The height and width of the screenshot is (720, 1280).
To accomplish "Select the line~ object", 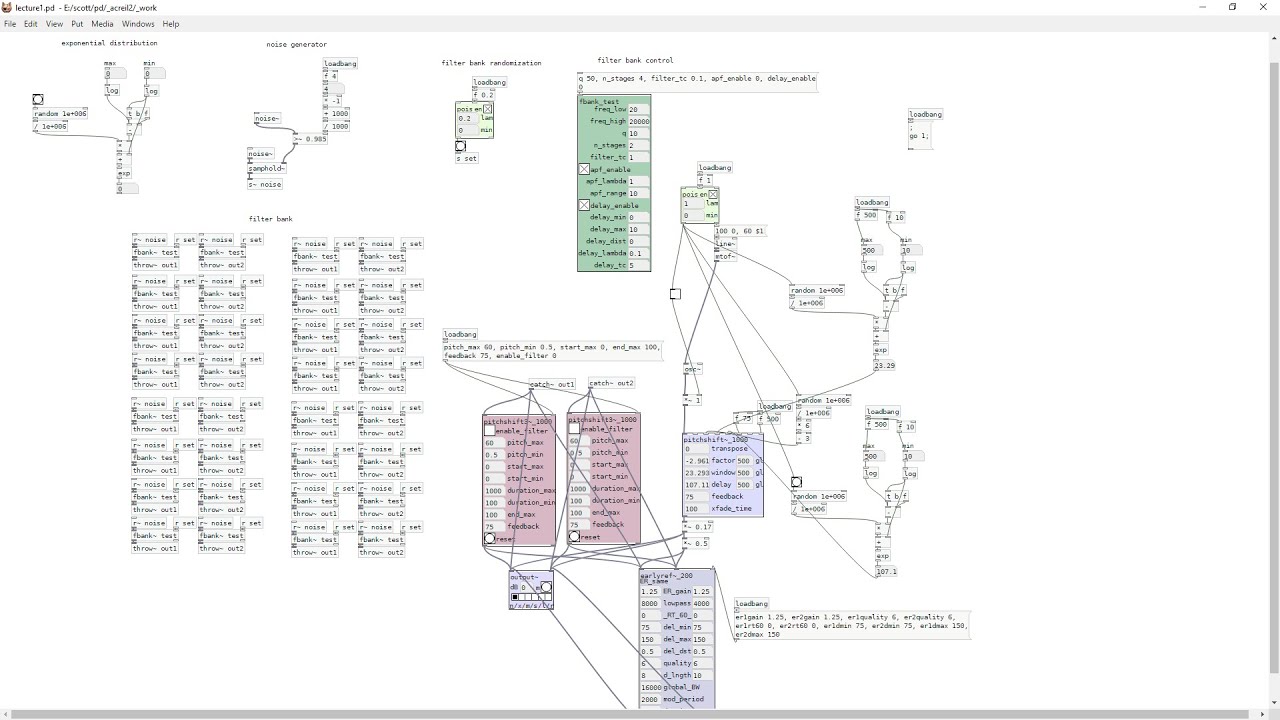I will (x=725, y=244).
